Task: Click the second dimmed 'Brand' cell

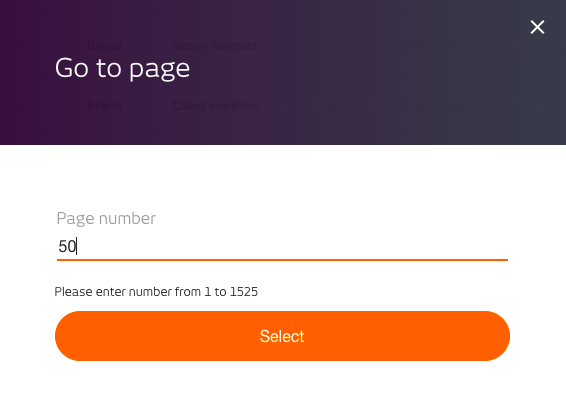Action: point(104,106)
